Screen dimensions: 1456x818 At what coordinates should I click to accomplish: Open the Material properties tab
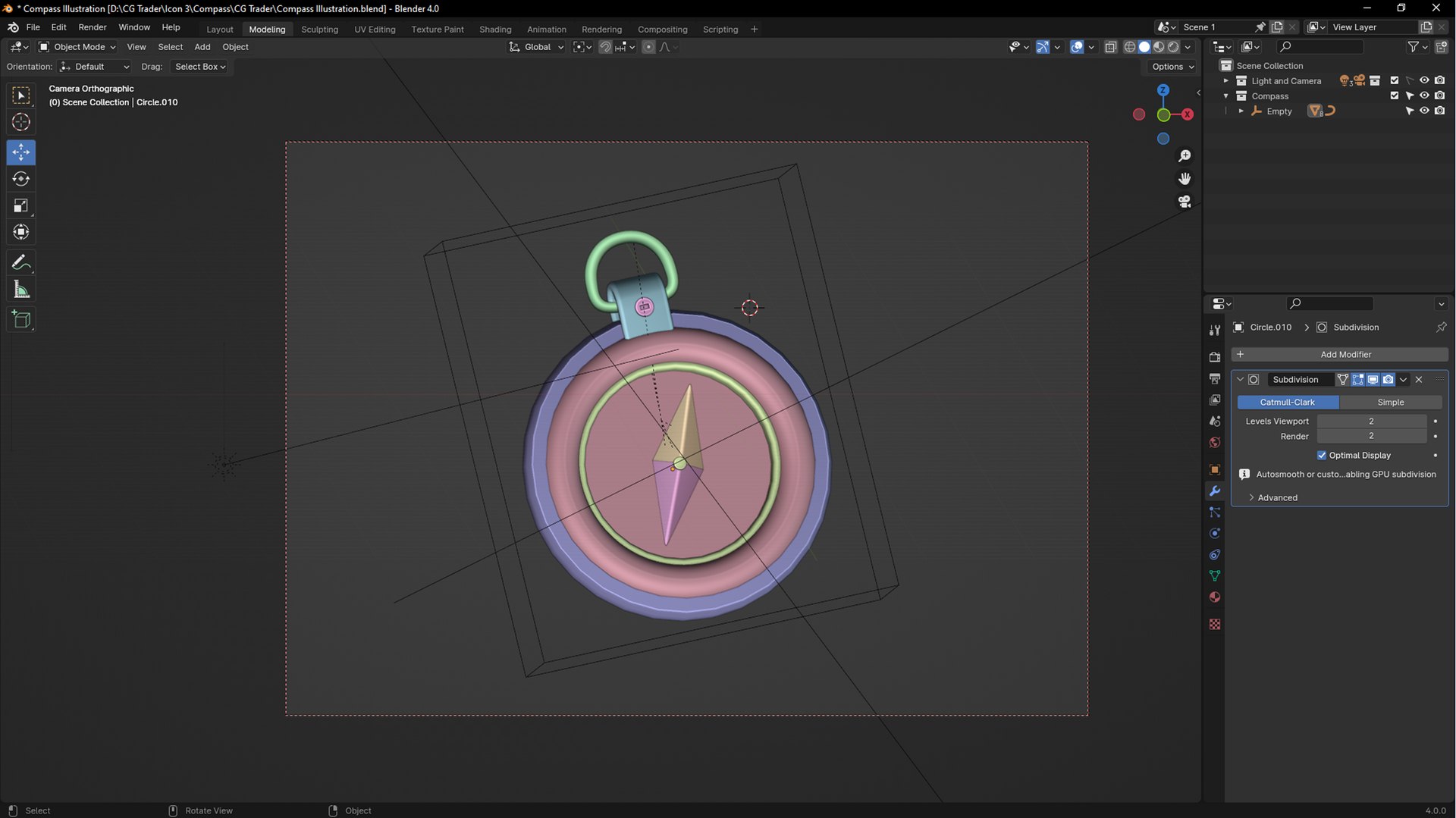tap(1215, 597)
